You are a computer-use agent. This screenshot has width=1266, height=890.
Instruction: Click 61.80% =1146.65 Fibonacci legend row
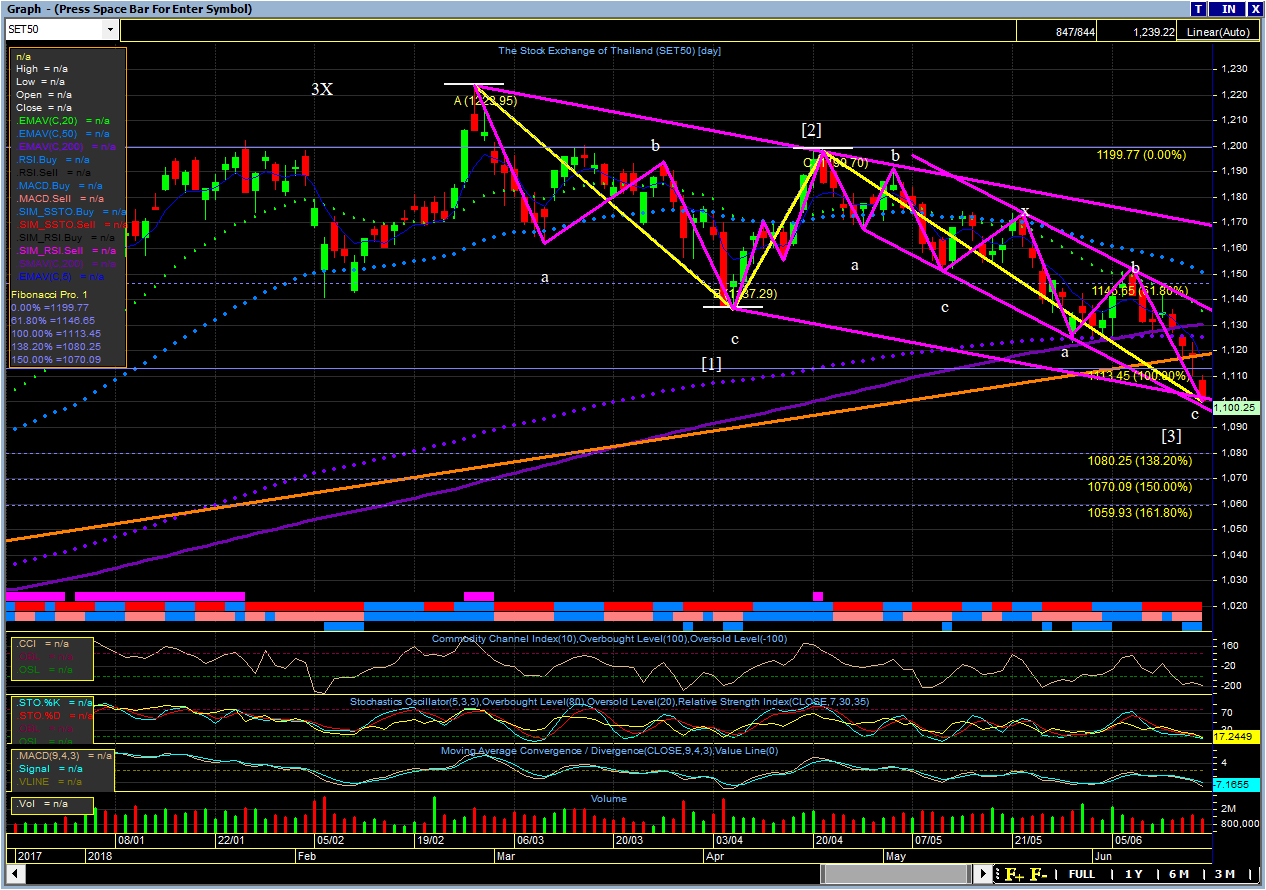(x=53, y=319)
